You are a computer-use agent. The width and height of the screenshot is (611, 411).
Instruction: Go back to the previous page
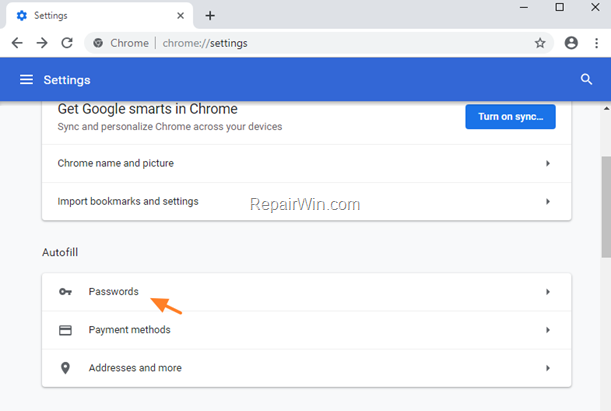[17, 43]
